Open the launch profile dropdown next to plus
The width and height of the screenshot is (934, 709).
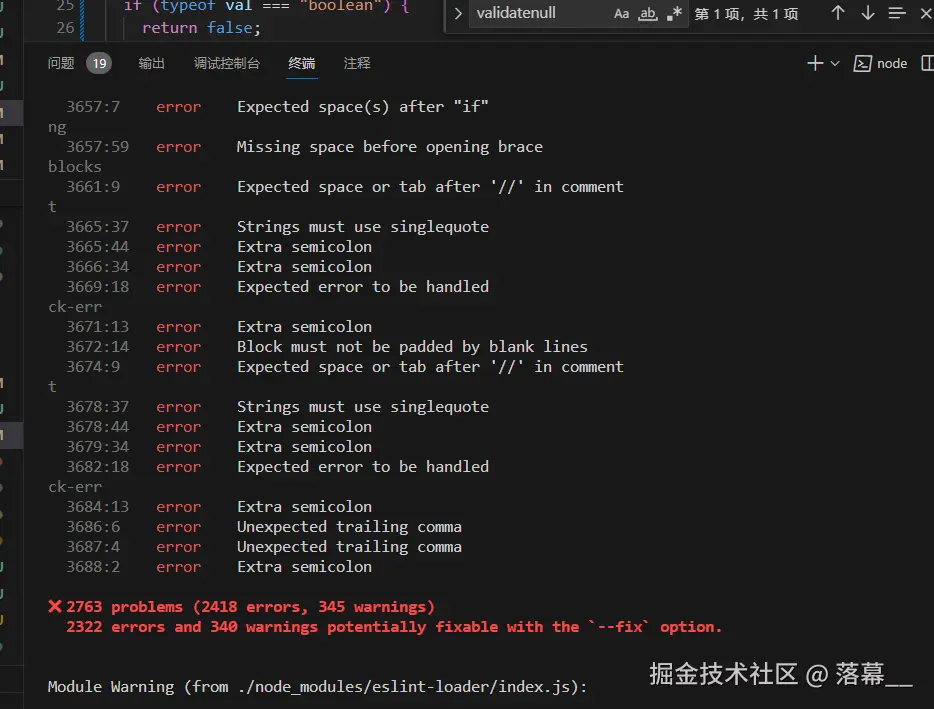coord(835,63)
